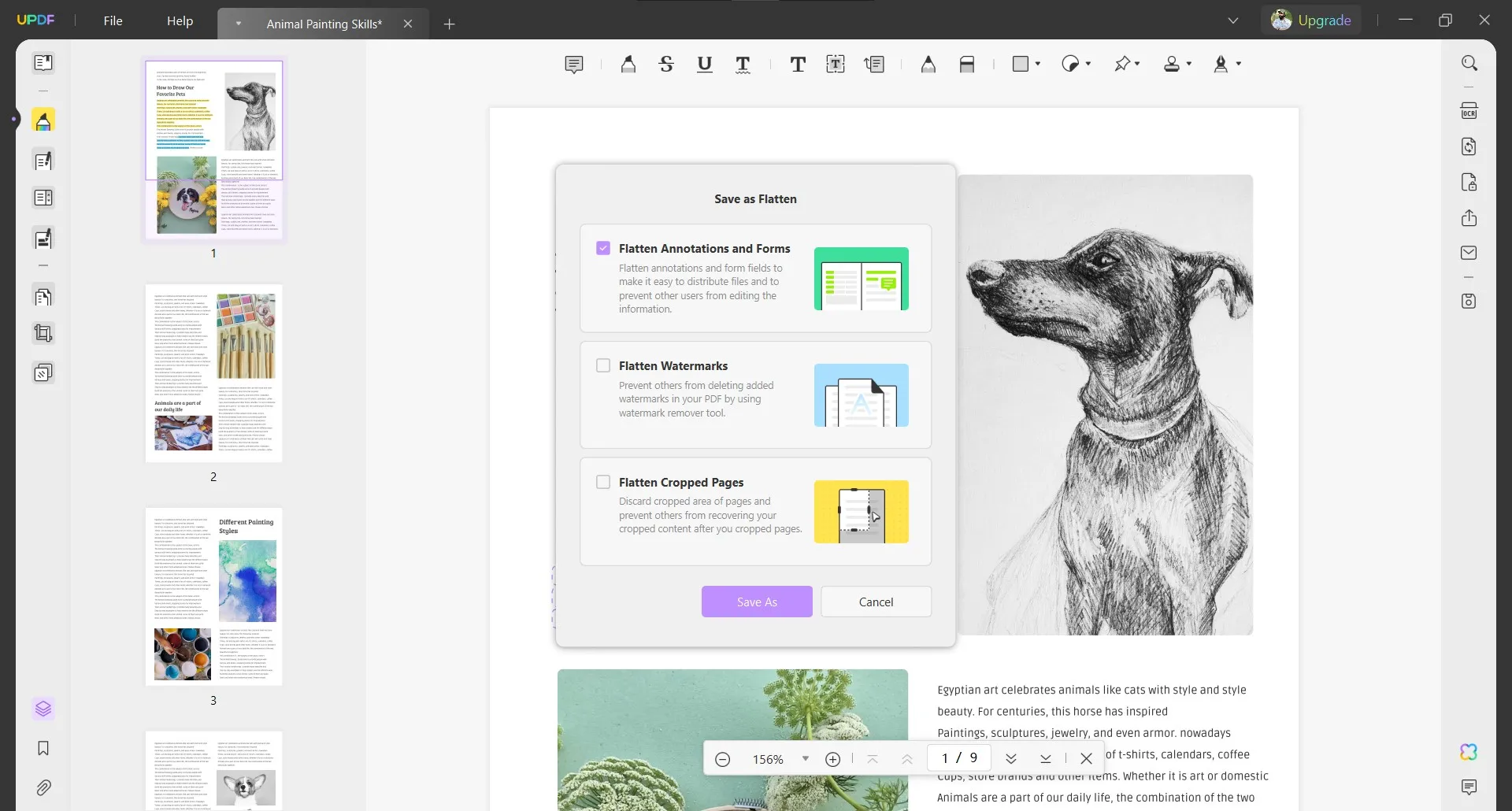Select the Text tool
Screen dimensions: 1512x811
798,64
